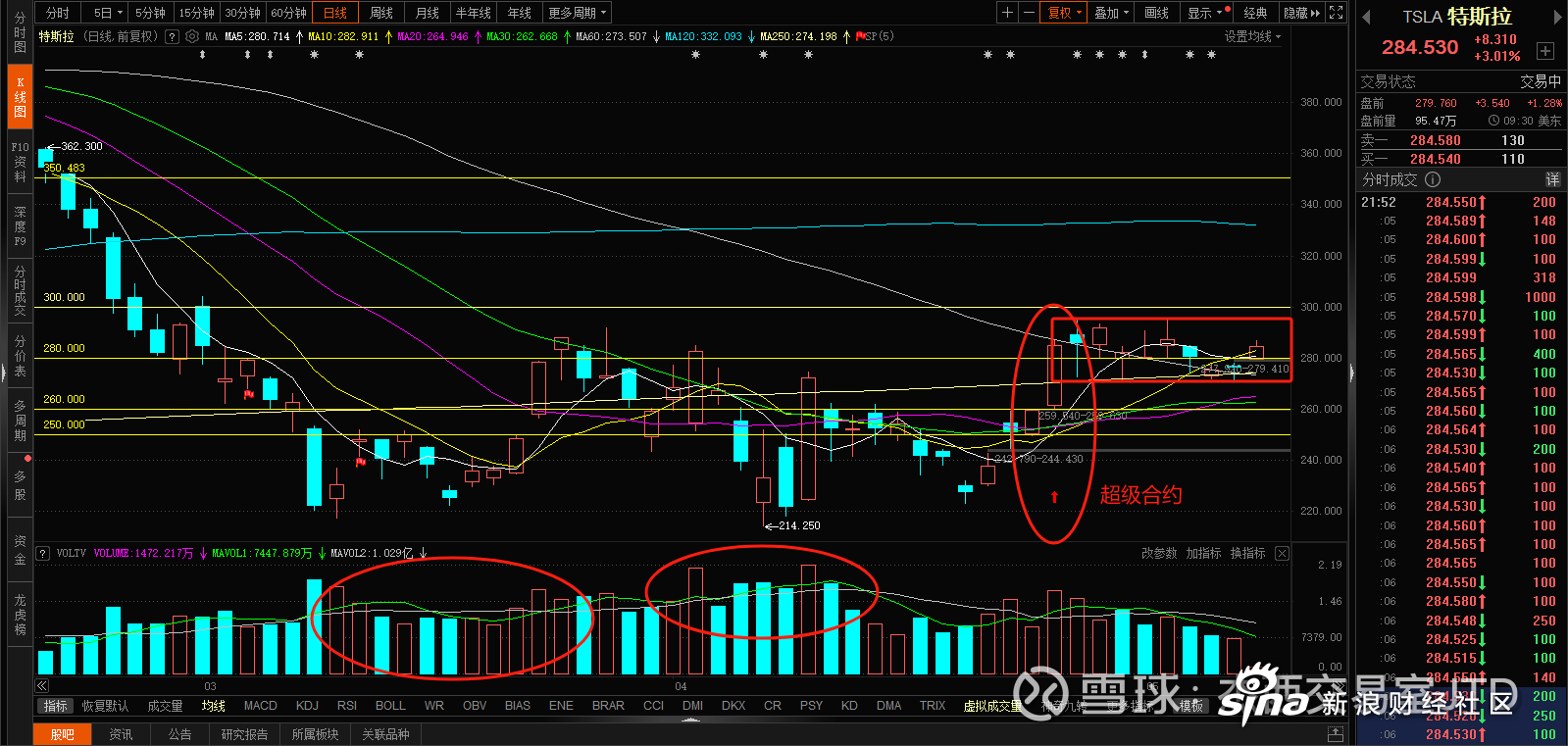
Task: Click the left arrow beside TSLA title
Action: pyautogui.click(x=1366, y=17)
